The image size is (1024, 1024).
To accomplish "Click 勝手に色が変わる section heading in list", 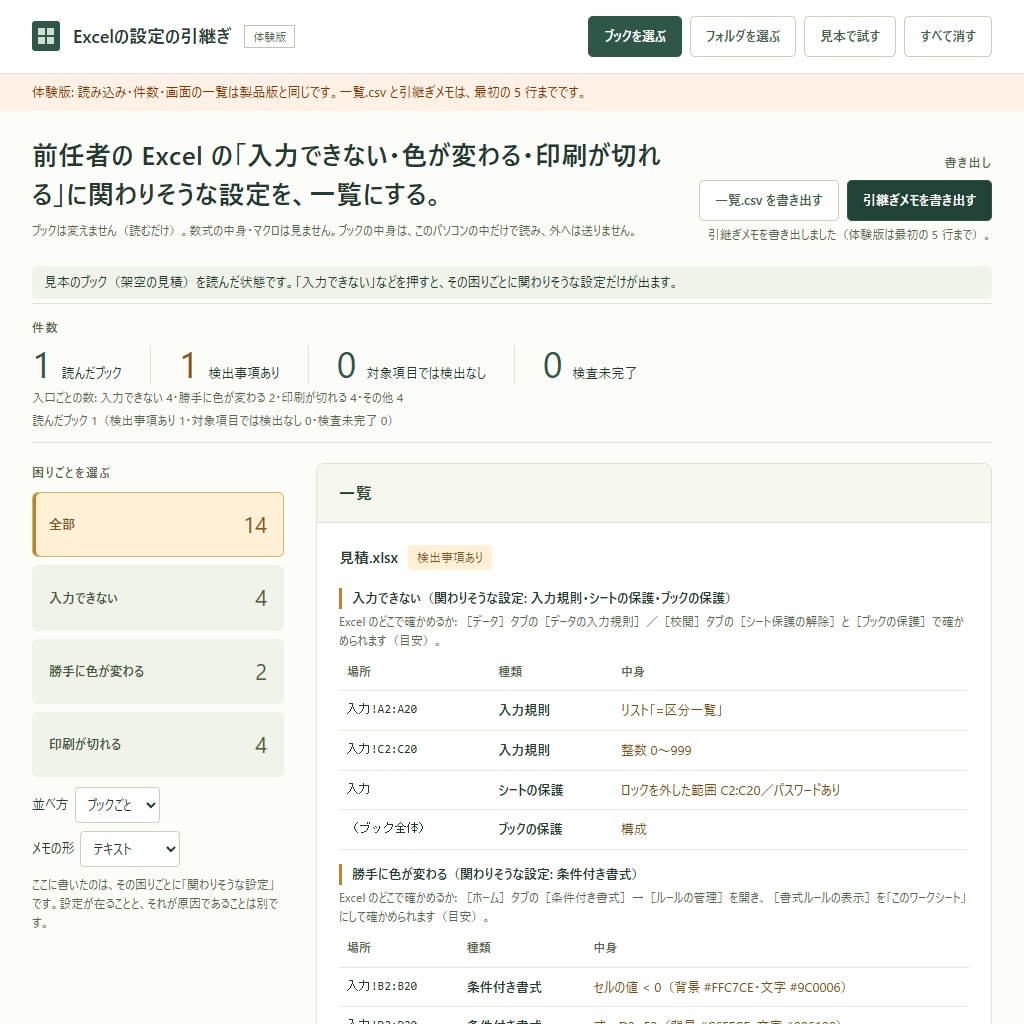I will coord(494,874).
